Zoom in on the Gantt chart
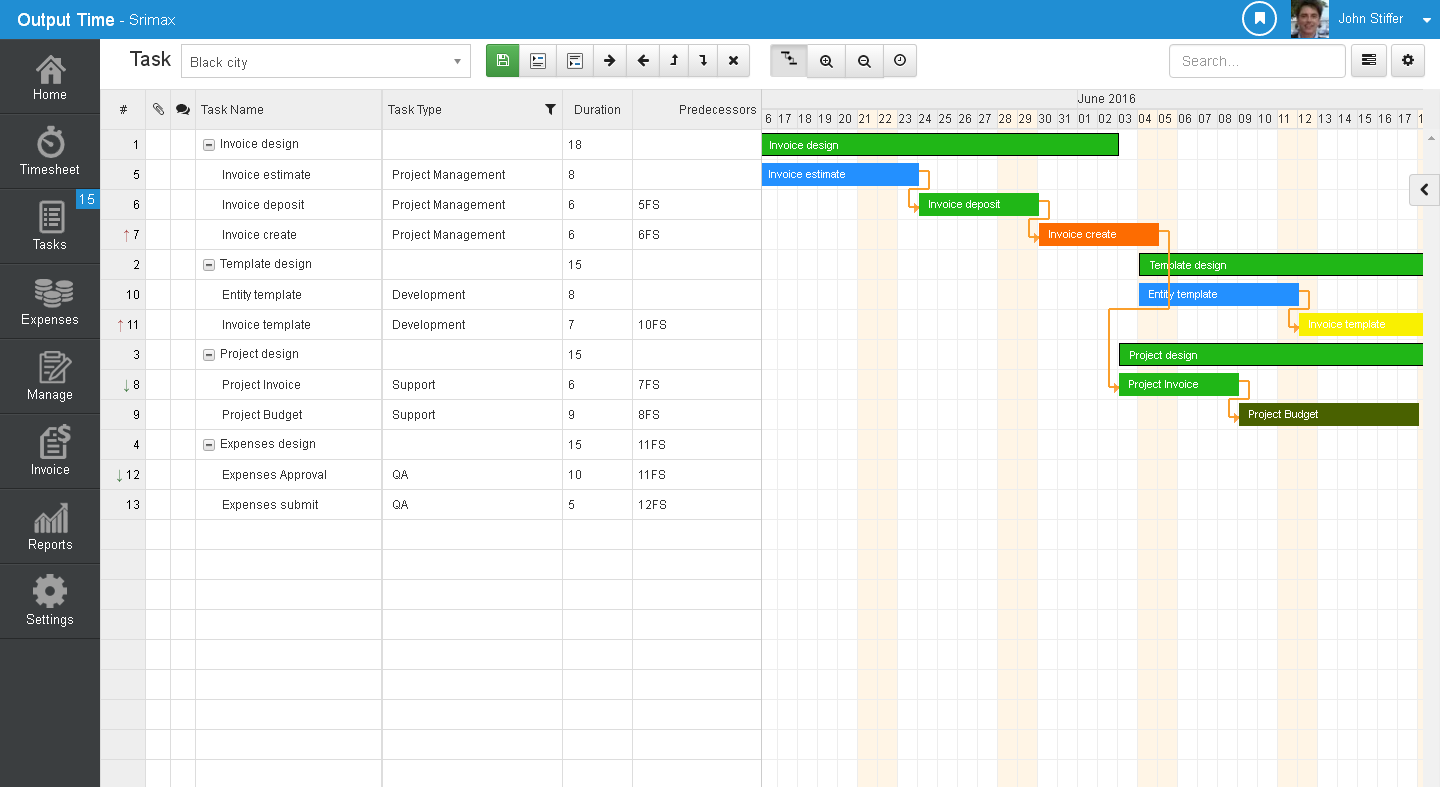 (x=826, y=60)
